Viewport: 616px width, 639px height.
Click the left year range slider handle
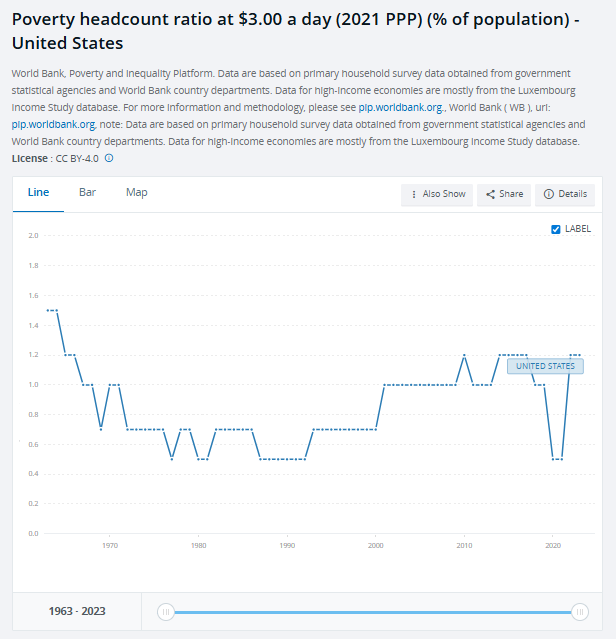coord(166,612)
